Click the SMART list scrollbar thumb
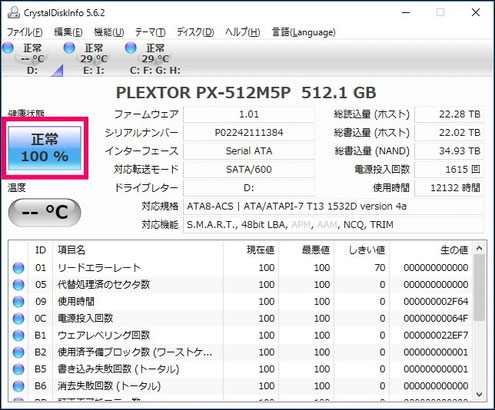 pyautogui.click(x=479, y=288)
